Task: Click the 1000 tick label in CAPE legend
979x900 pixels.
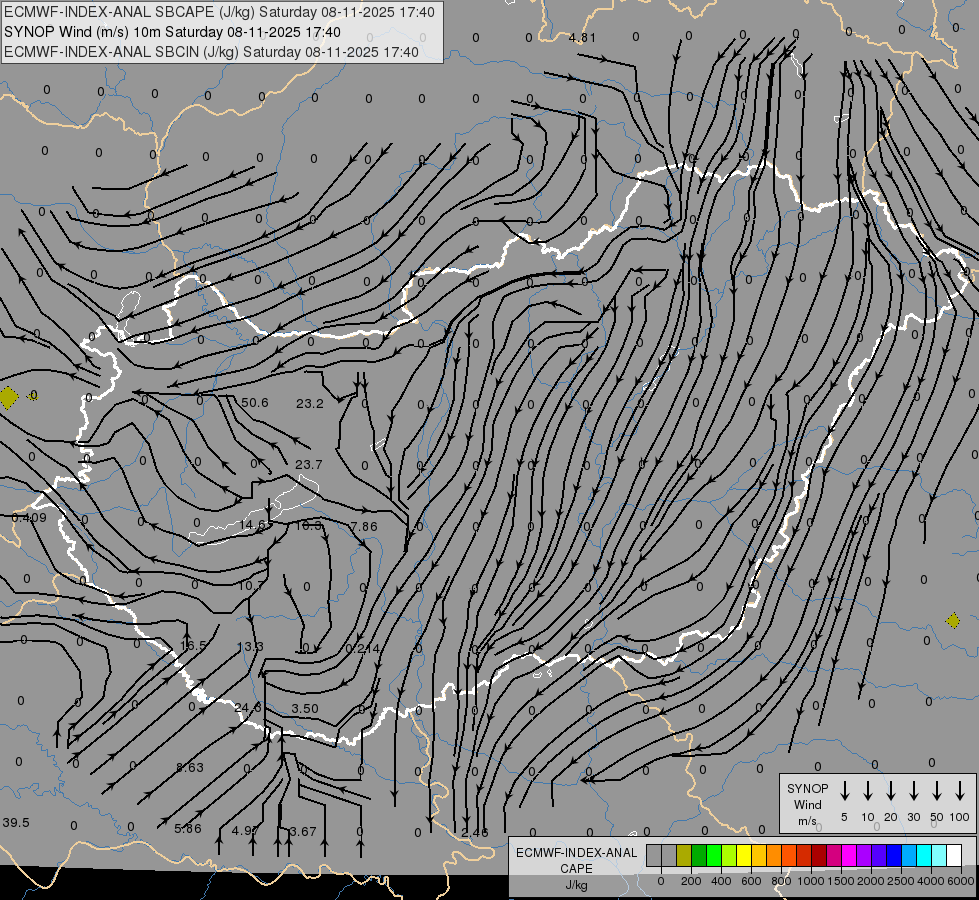Action: [811, 881]
